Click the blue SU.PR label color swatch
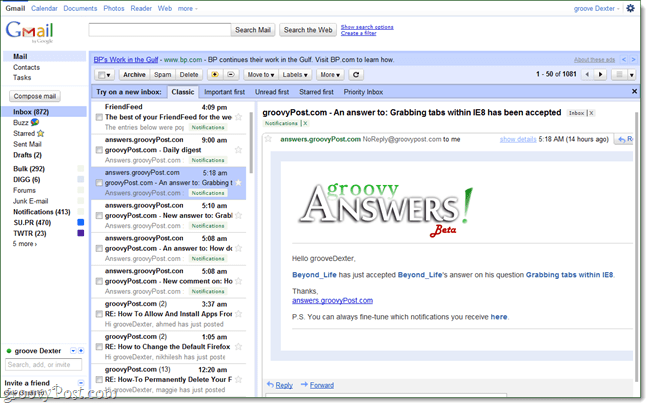 coord(81,222)
